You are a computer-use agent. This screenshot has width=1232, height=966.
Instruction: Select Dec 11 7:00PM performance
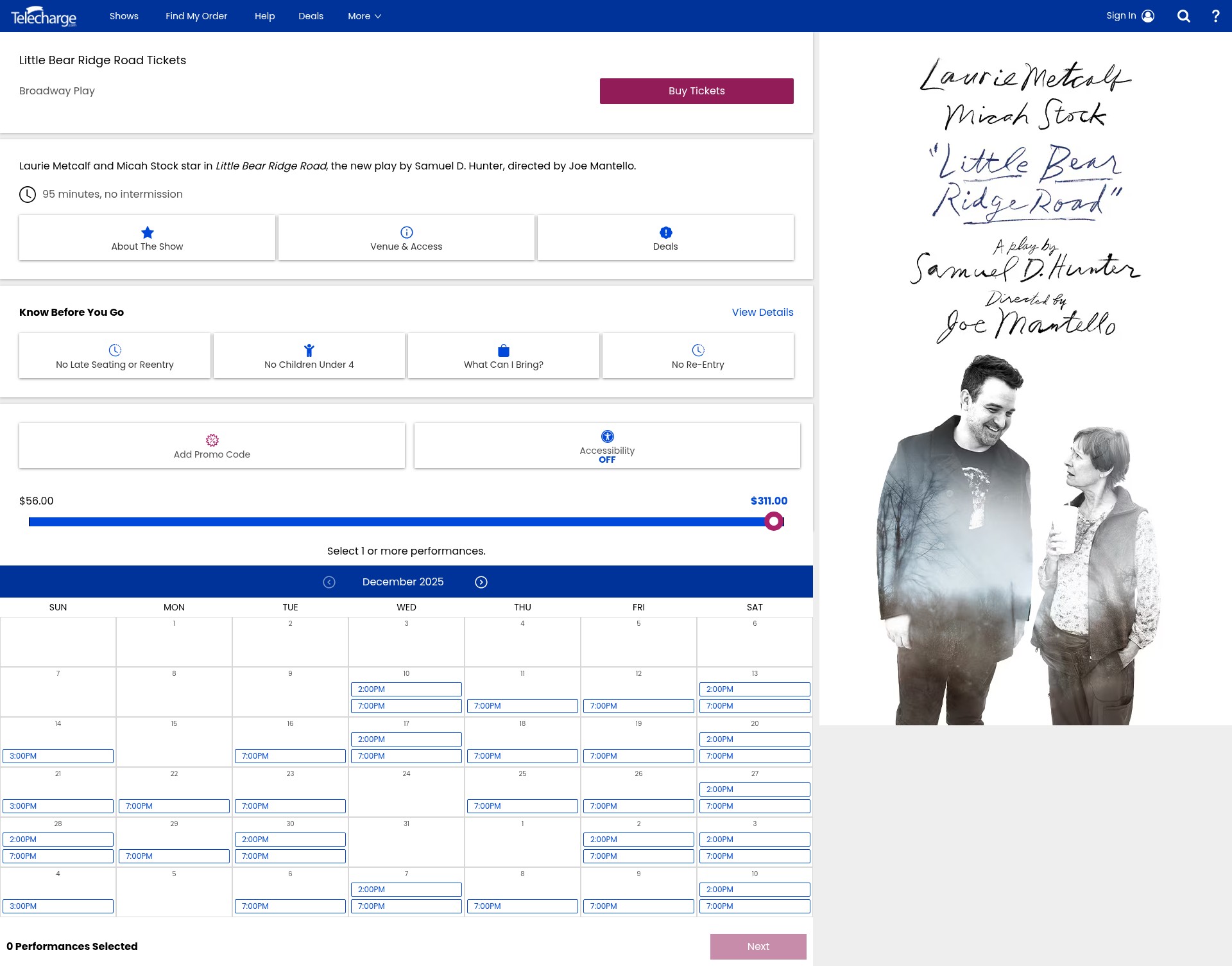[x=522, y=706]
